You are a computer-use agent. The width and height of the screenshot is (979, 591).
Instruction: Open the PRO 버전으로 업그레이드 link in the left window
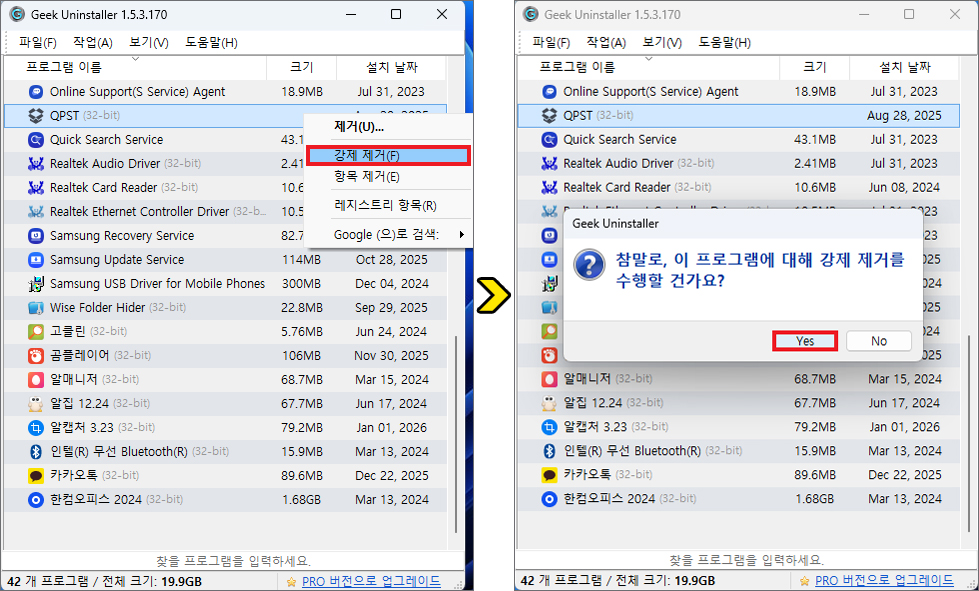point(371,580)
